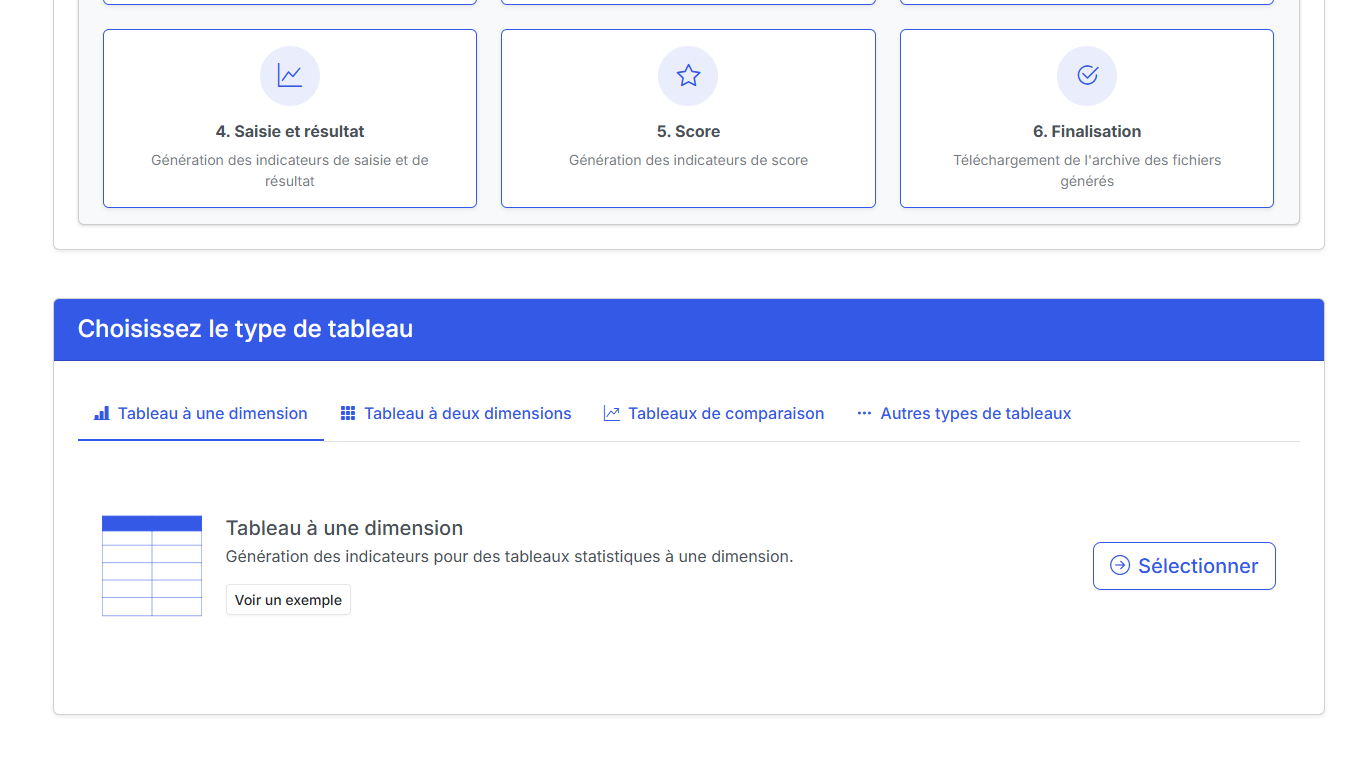Click the "5. Score" card title

tap(688, 131)
